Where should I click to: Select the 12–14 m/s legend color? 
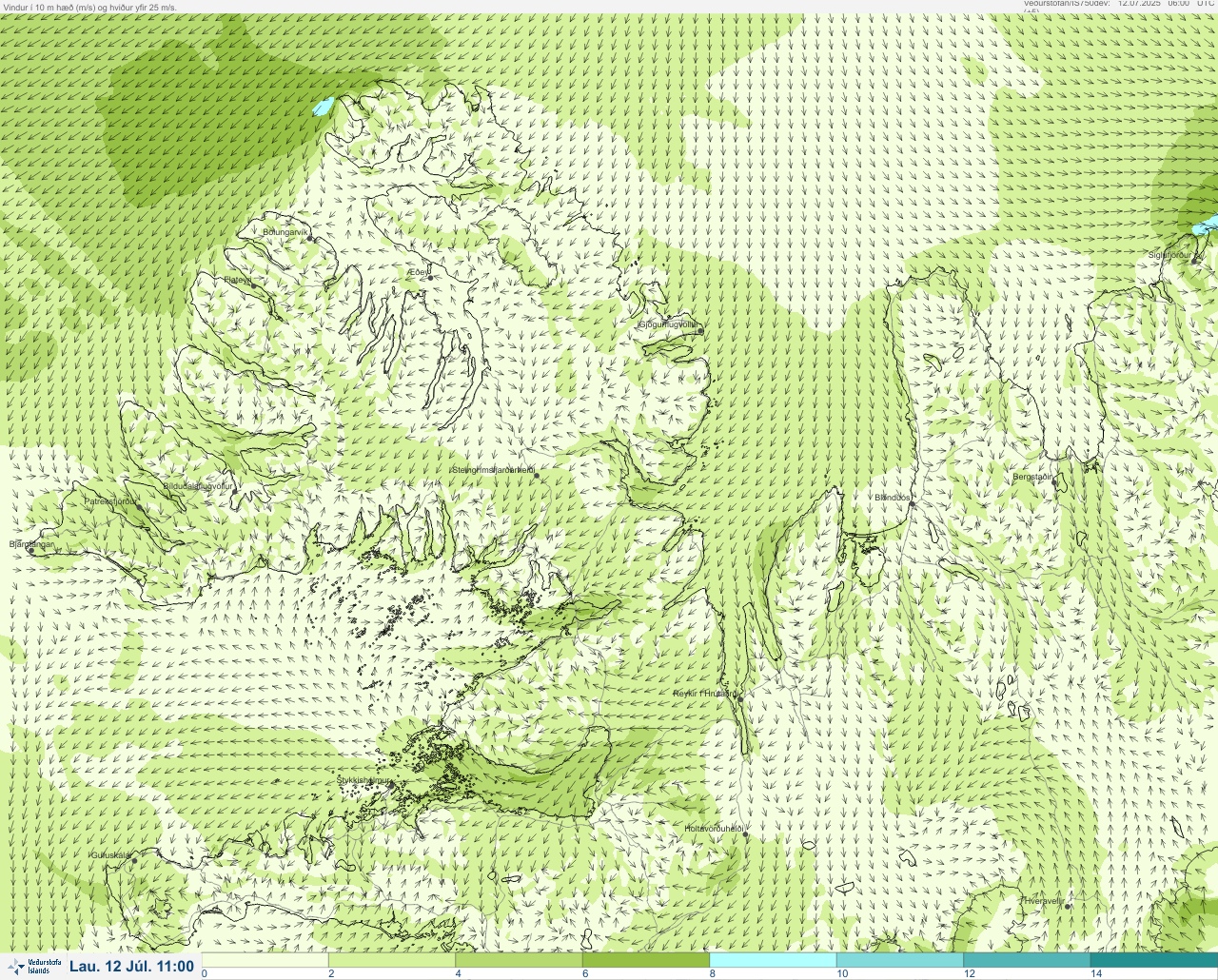[x=1026, y=960]
